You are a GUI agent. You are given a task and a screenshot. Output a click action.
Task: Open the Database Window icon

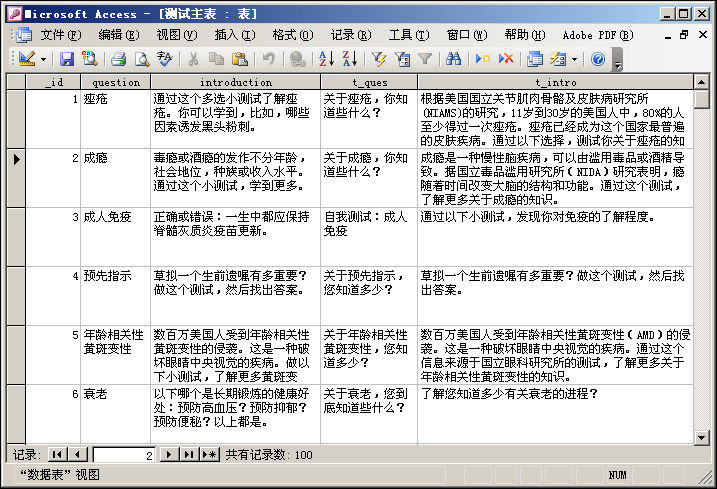[x=535, y=59]
